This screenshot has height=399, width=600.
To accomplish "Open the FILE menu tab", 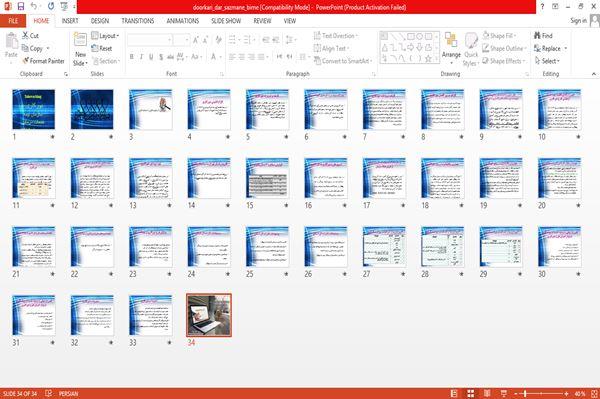I will coord(13,21).
